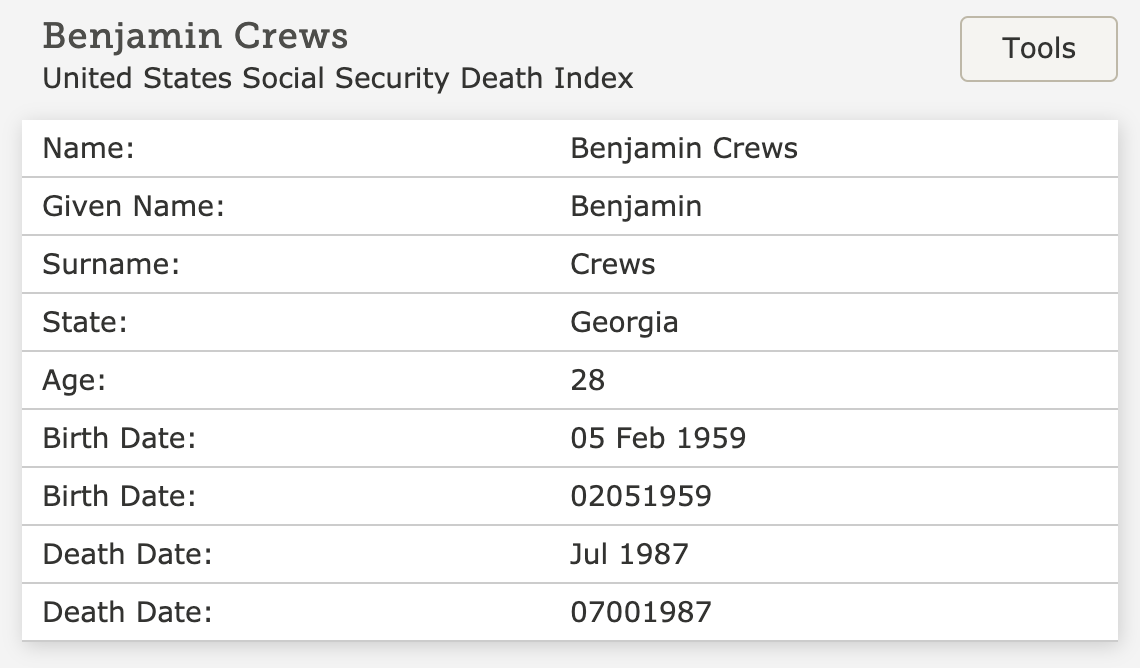The height and width of the screenshot is (668, 1140).
Task: Click the Benjamin Crews page heading
Action: point(195,36)
